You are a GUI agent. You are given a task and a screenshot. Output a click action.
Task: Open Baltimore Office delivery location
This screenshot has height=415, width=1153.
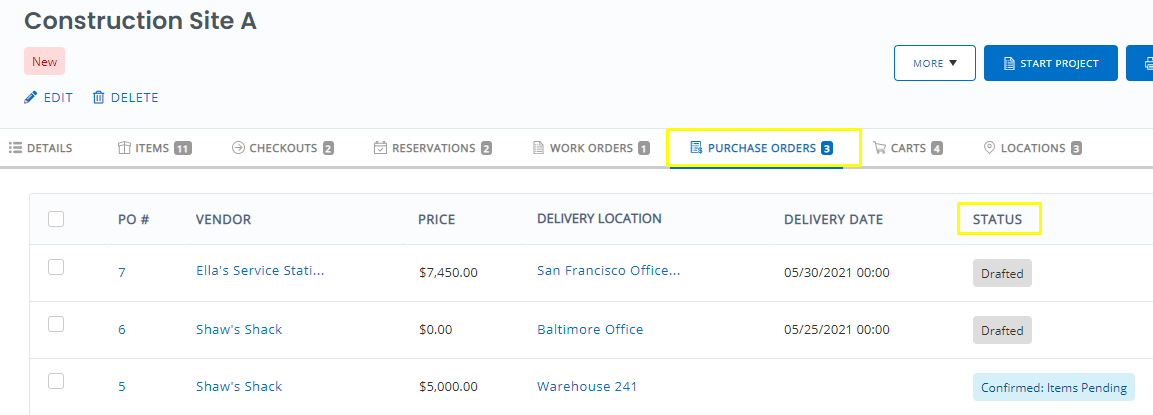pyautogui.click(x=590, y=329)
